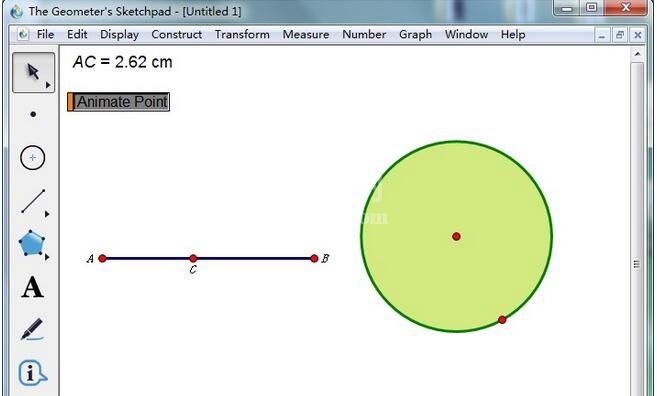Open the Display menu
The width and height of the screenshot is (657, 396).
(119, 34)
